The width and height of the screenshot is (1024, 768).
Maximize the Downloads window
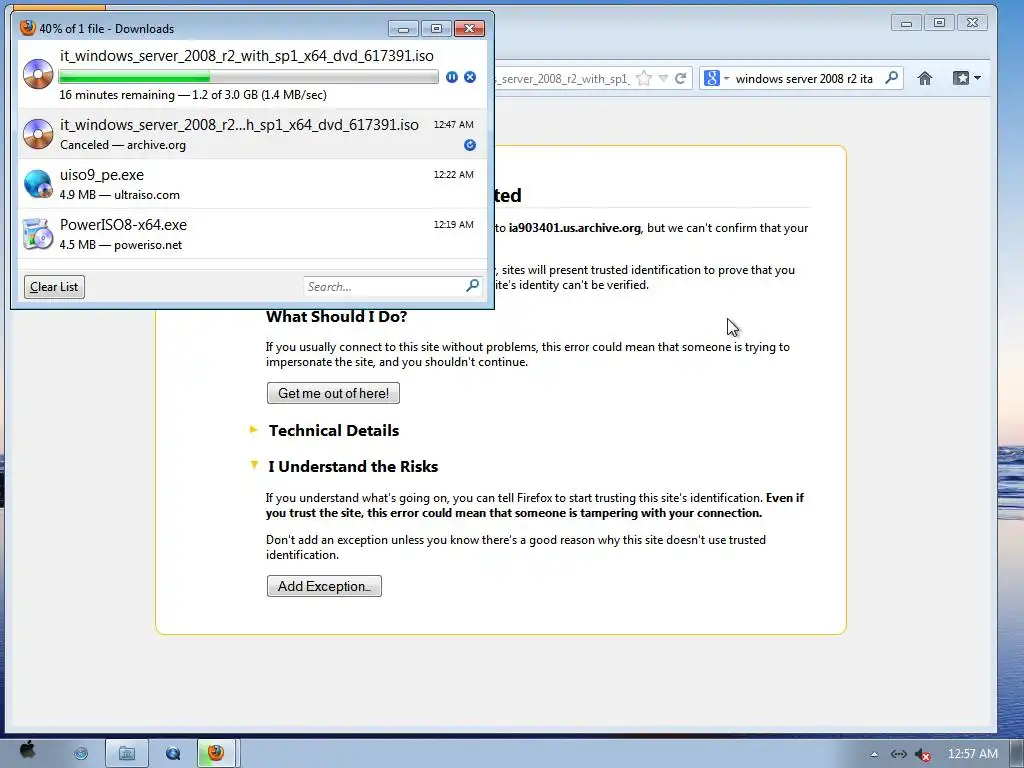[x=436, y=29]
